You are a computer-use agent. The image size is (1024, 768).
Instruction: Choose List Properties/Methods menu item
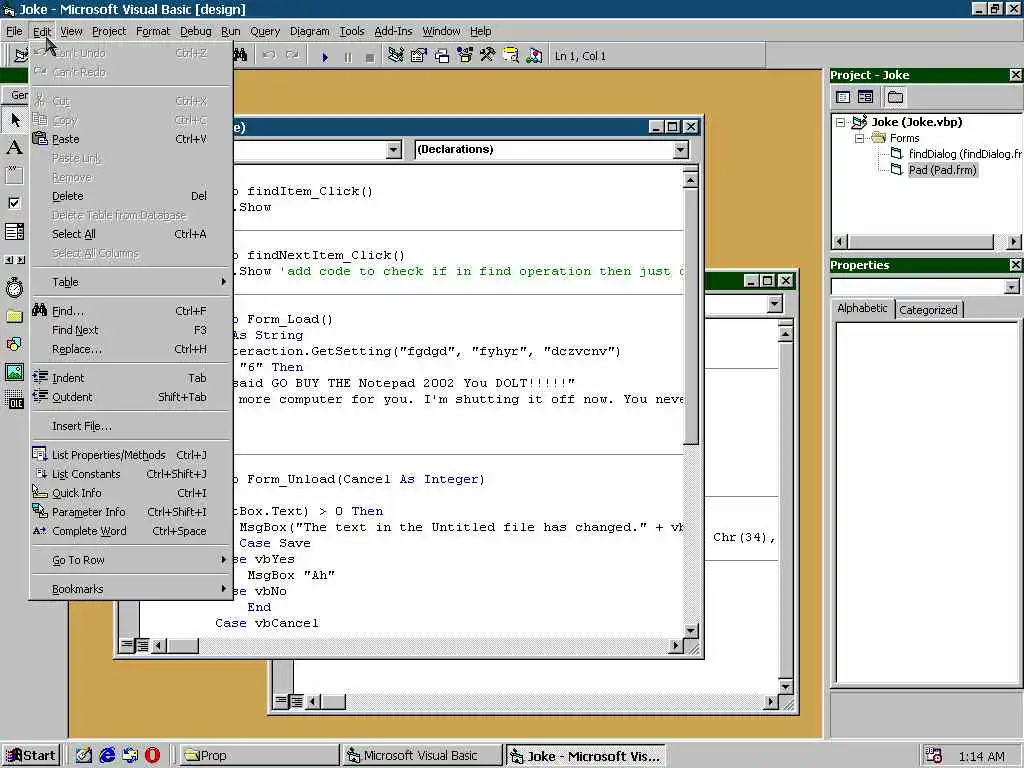[x=131, y=455]
